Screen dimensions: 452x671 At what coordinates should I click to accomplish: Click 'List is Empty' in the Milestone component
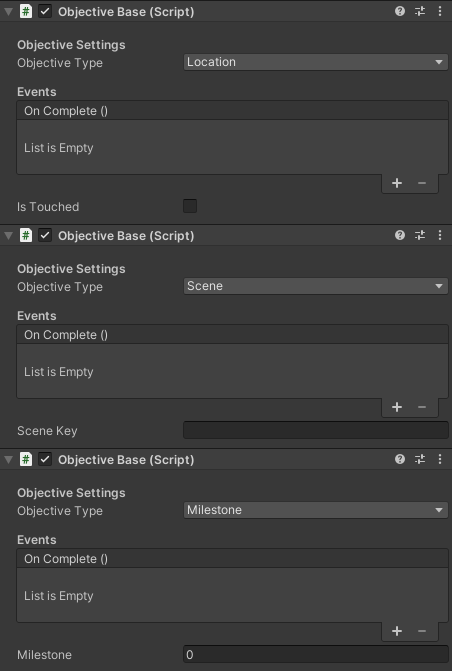click(59, 596)
